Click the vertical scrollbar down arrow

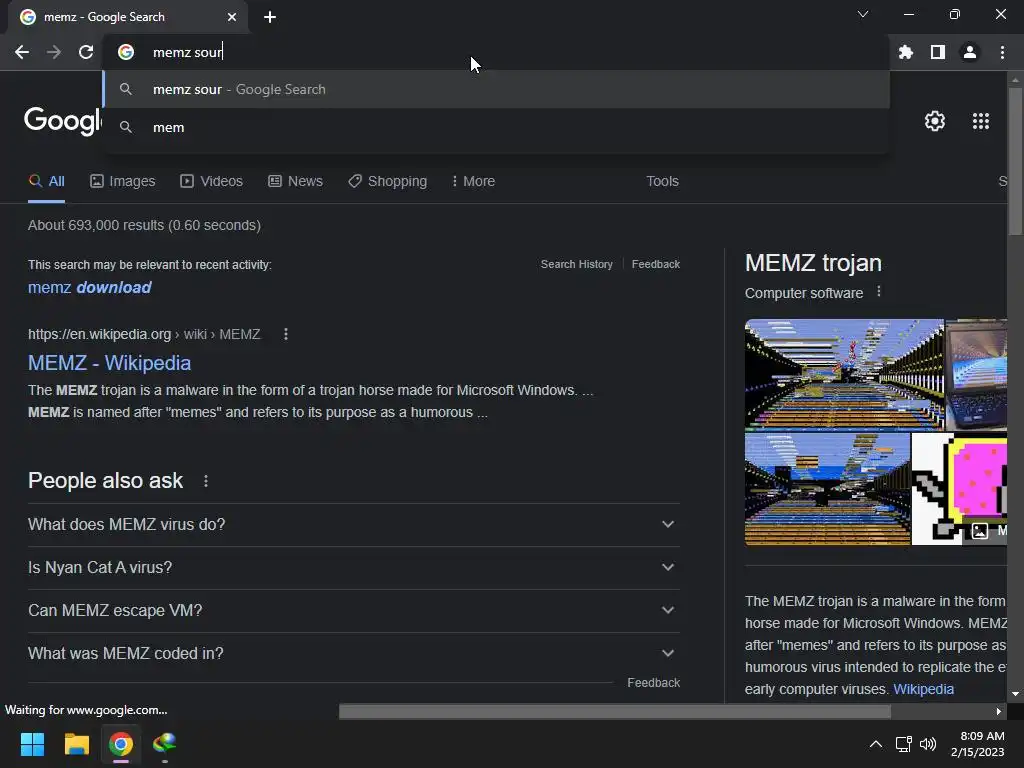pos(1015,694)
